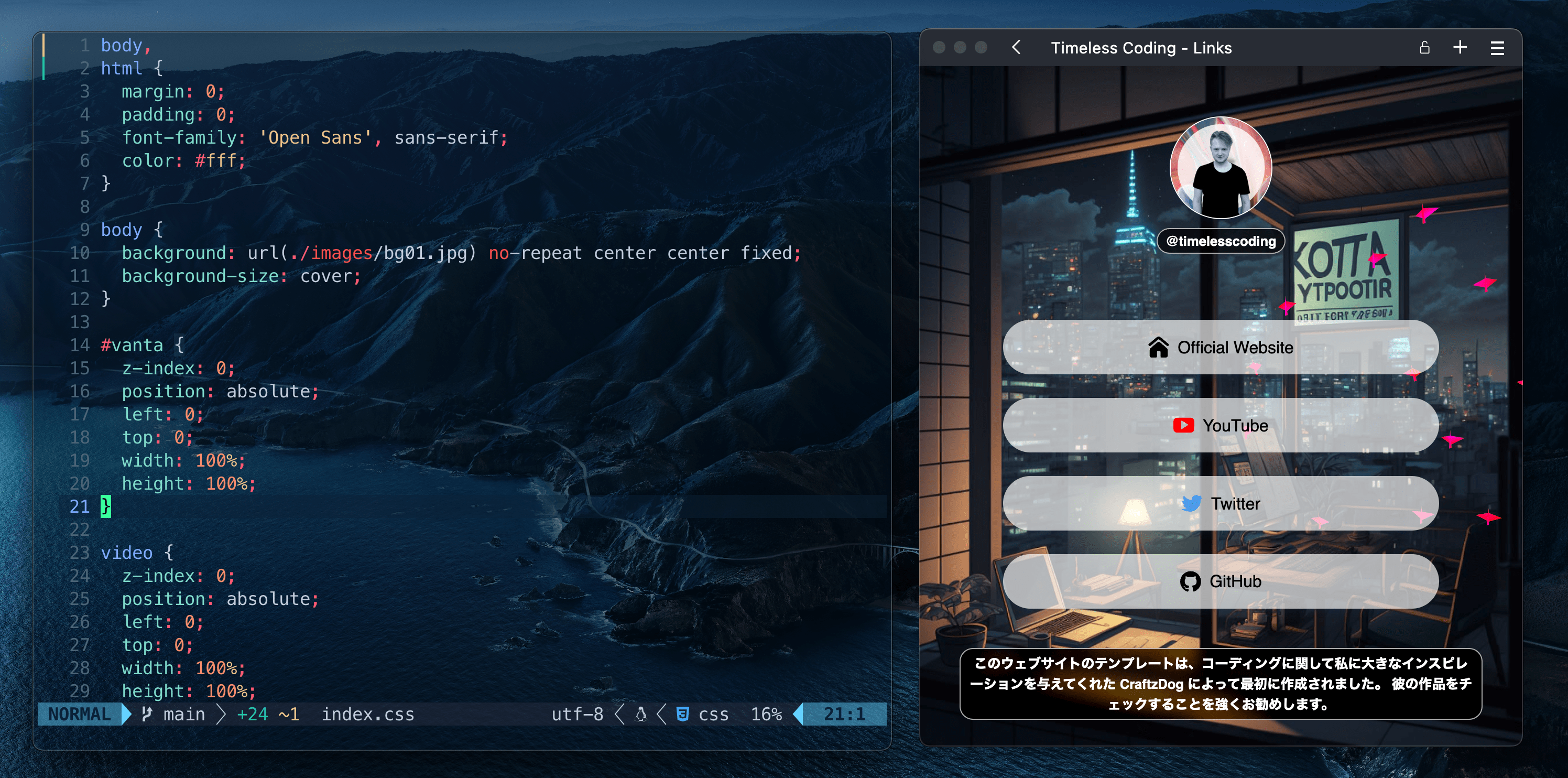1568x778 pixels.
Task: Click the GitHub octocat icon
Action: tap(1190, 581)
